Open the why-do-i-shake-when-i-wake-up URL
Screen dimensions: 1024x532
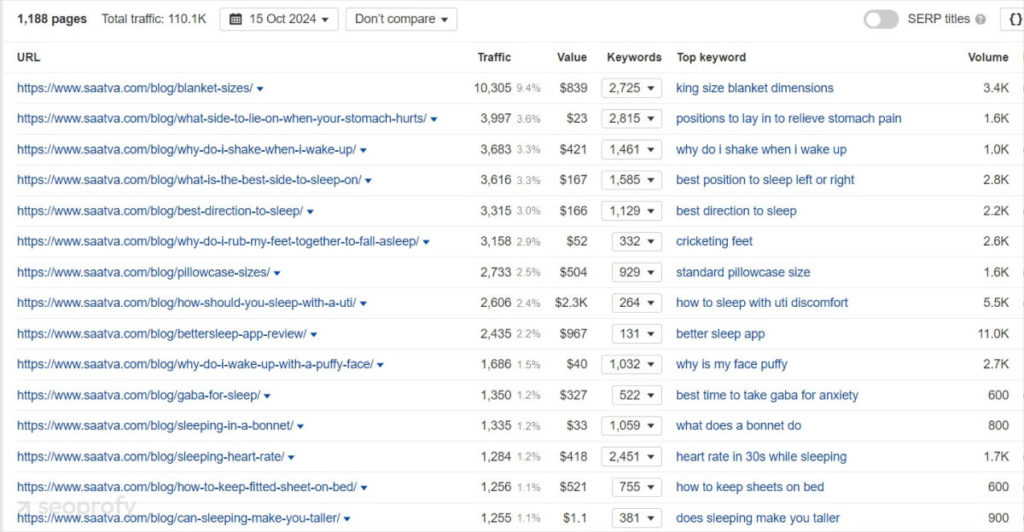[186, 149]
